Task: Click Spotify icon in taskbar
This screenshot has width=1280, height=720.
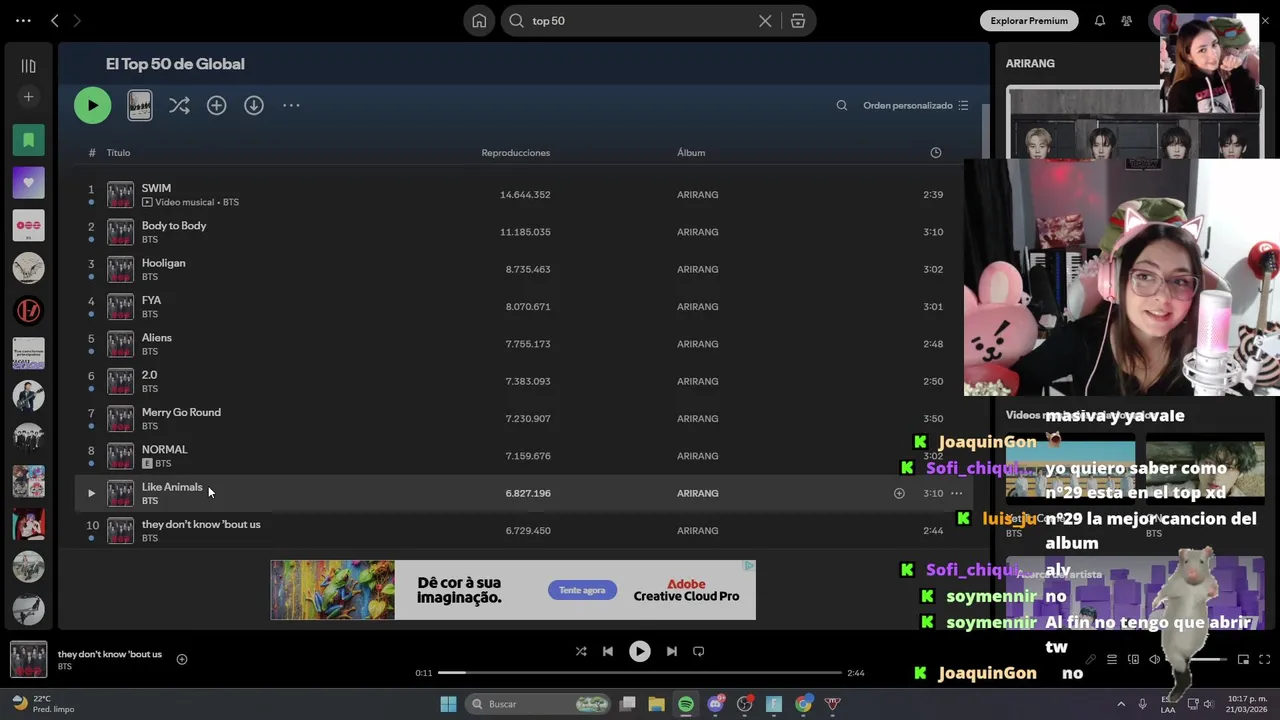Action: [686, 704]
